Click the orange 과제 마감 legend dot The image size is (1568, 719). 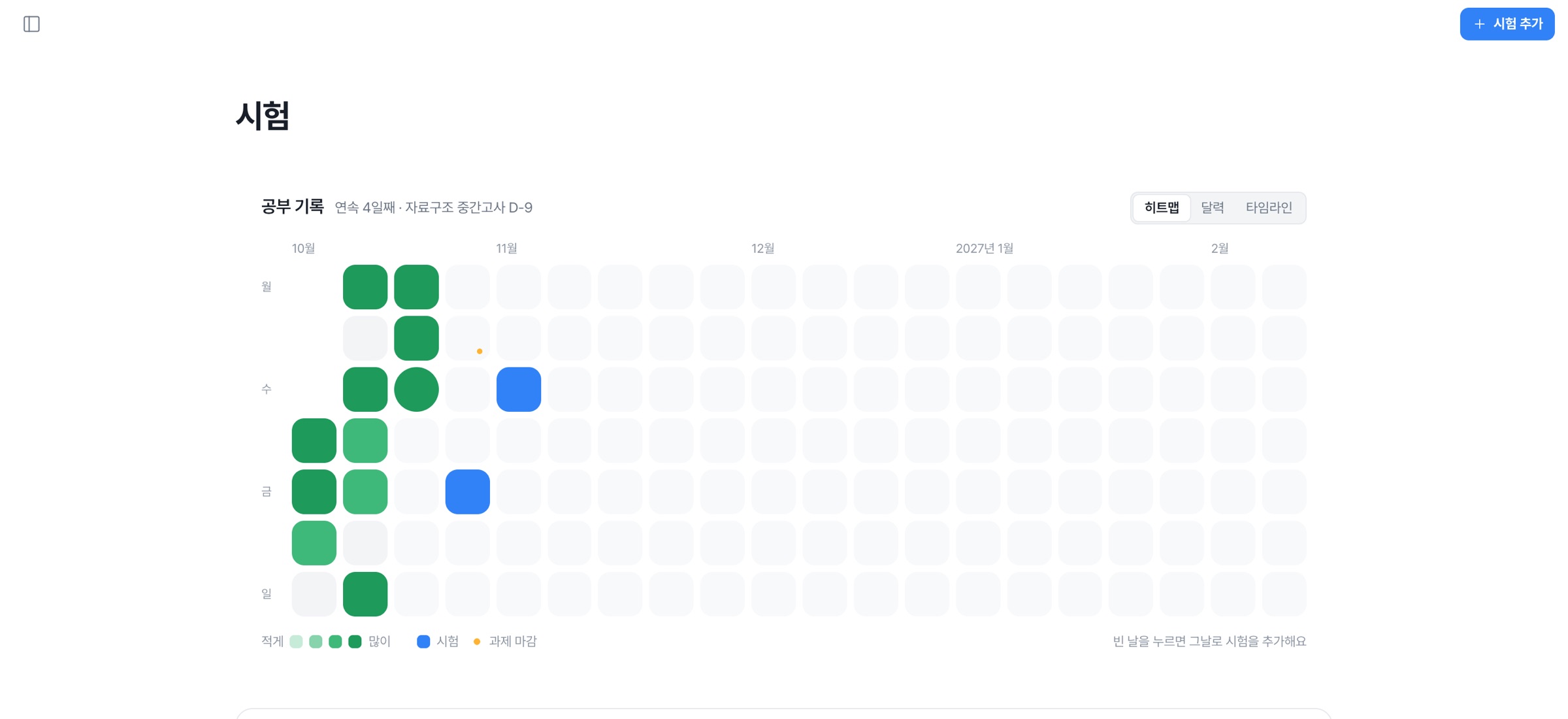(x=477, y=642)
